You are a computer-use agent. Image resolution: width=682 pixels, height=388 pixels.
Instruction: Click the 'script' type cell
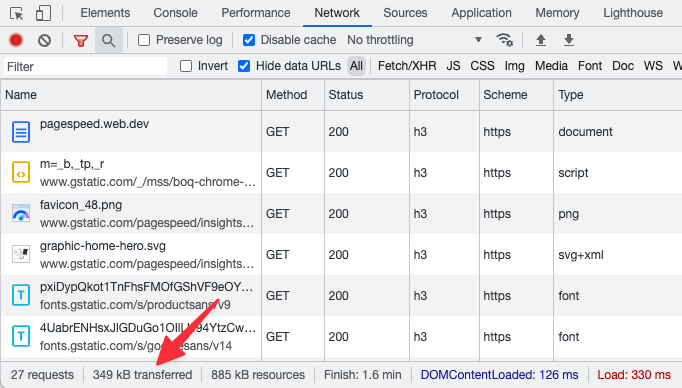573,173
